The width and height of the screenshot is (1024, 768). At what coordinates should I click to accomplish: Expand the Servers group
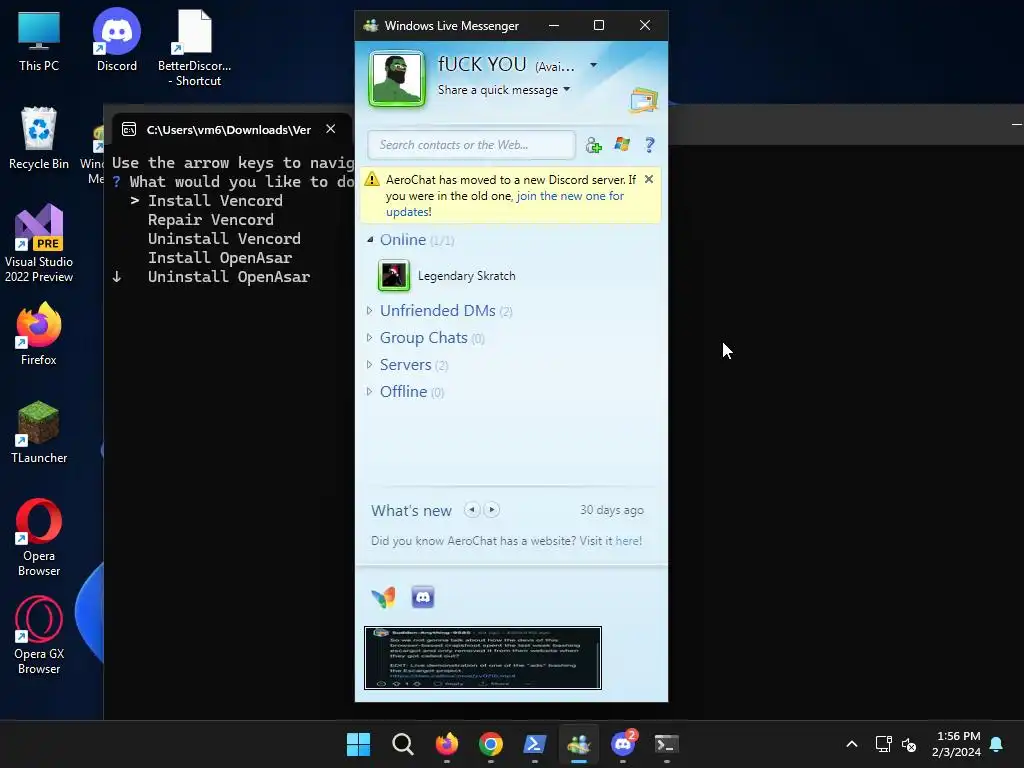(x=370, y=364)
